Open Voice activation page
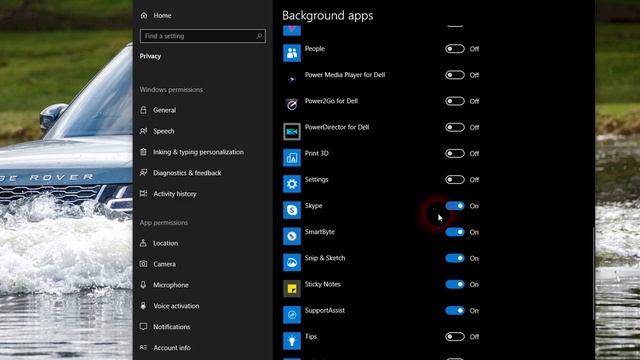The height and width of the screenshot is (360, 640). click(x=176, y=306)
